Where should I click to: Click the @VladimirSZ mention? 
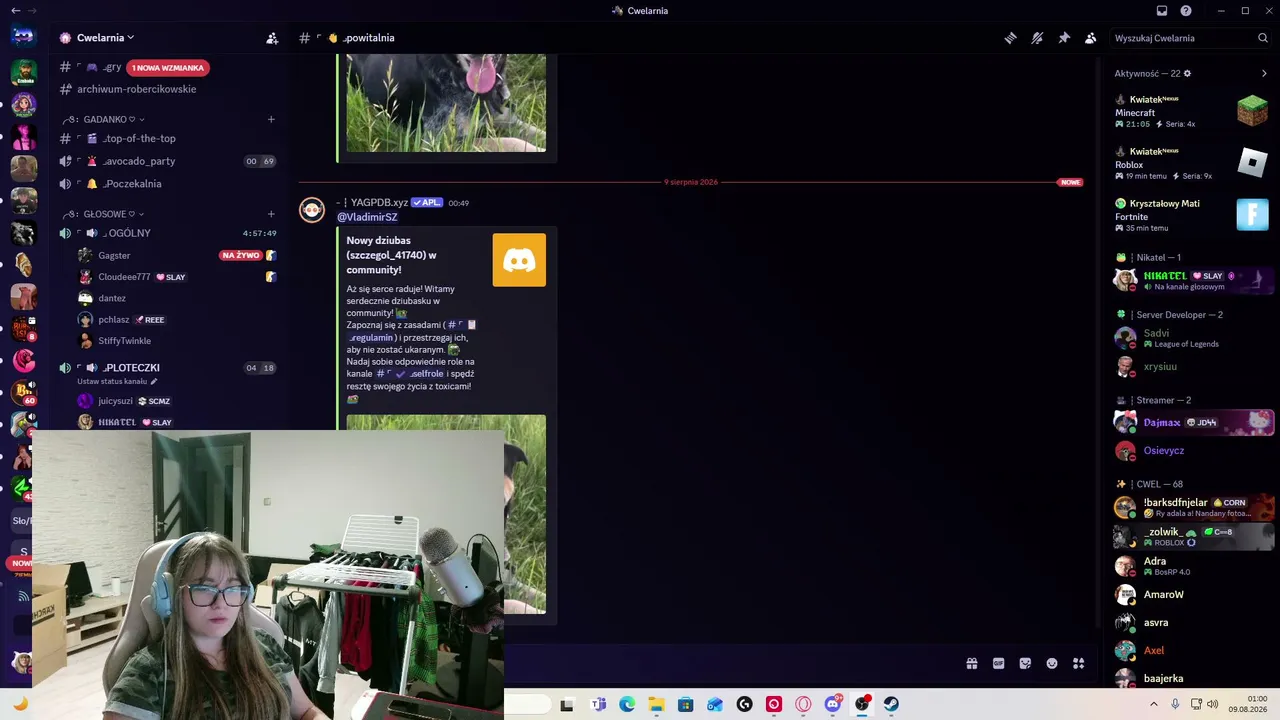(367, 217)
